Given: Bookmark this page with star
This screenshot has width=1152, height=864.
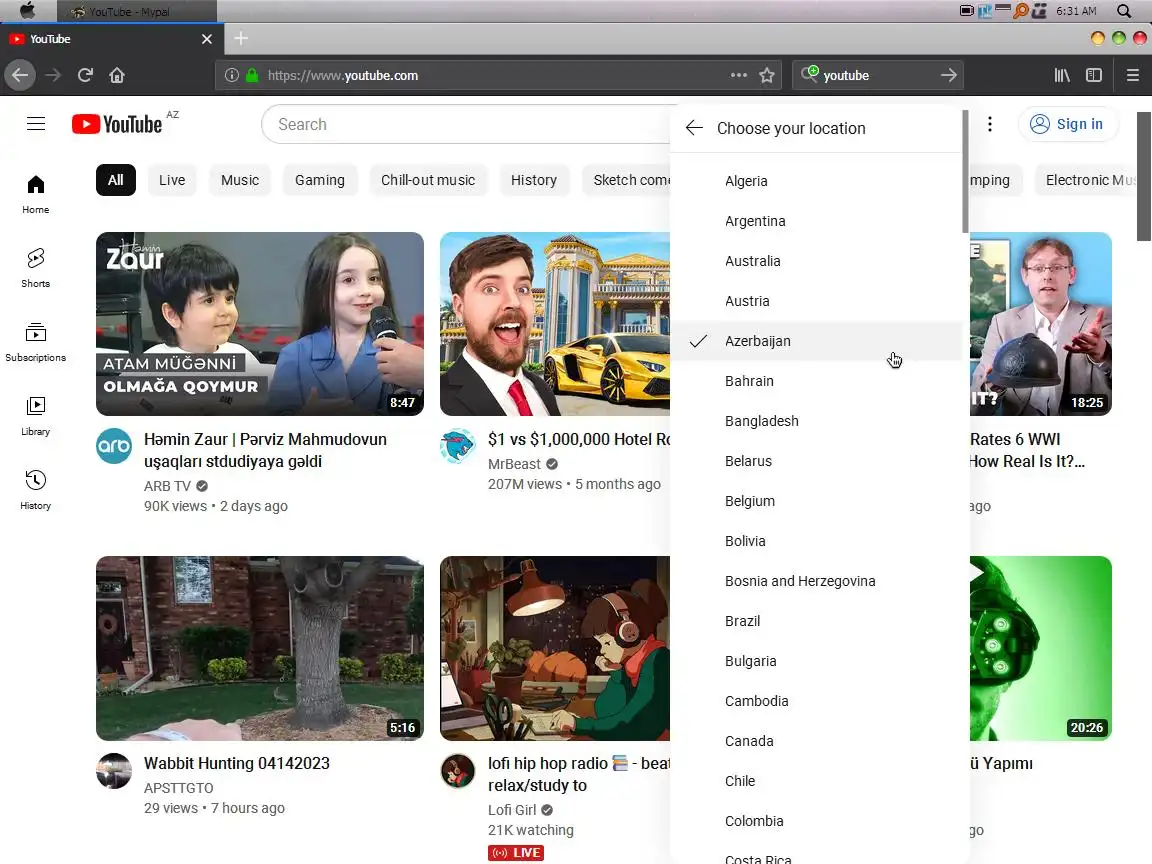Looking at the screenshot, I should point(767,75).
